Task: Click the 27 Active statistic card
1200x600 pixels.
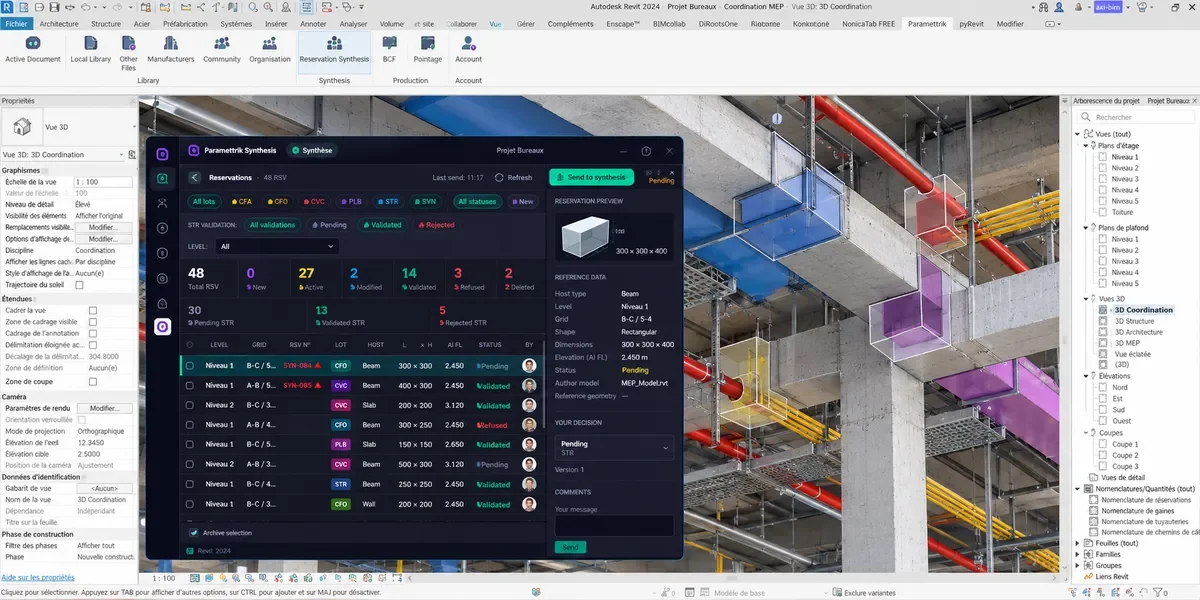Action: tap(314, 278)
